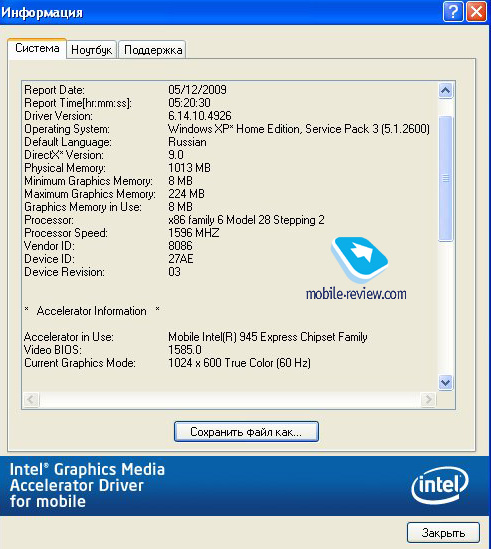Viewport: 491px width, 549px height.
Task: Click the Minimum Graphics Memory label
Action: (x=88, y=181)
